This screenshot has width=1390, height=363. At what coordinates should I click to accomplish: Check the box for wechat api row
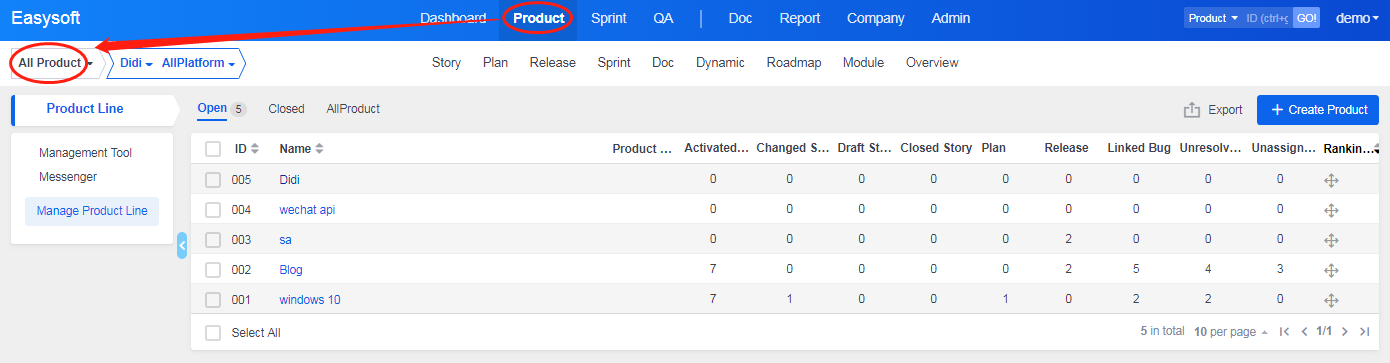tap(213, 210)
